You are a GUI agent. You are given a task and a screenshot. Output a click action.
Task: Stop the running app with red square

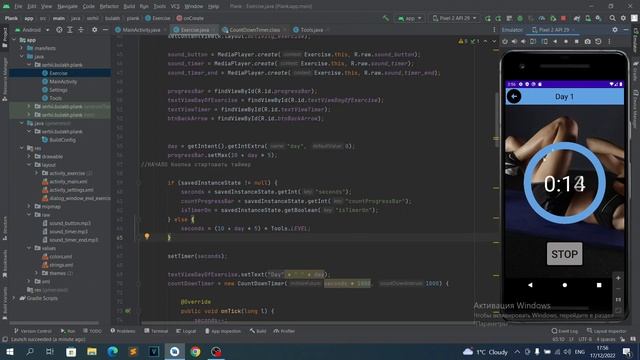[564, 18]
